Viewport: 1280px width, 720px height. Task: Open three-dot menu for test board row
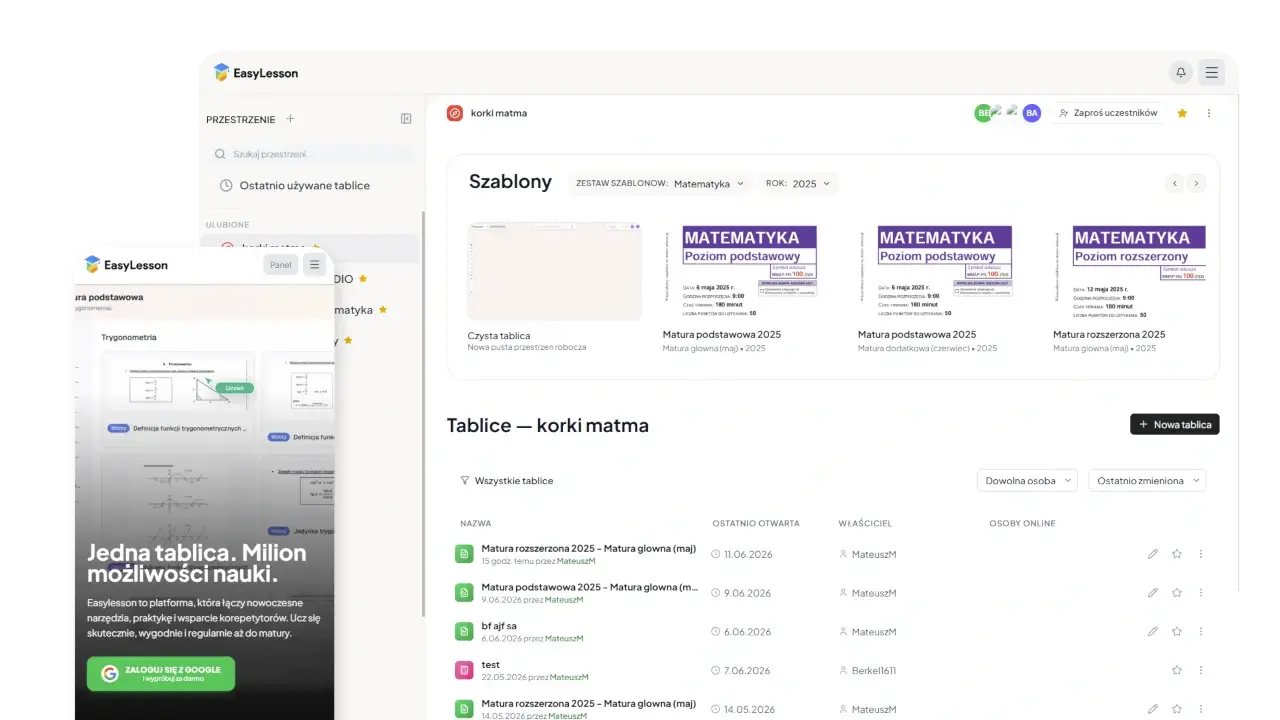(1201, 670)
